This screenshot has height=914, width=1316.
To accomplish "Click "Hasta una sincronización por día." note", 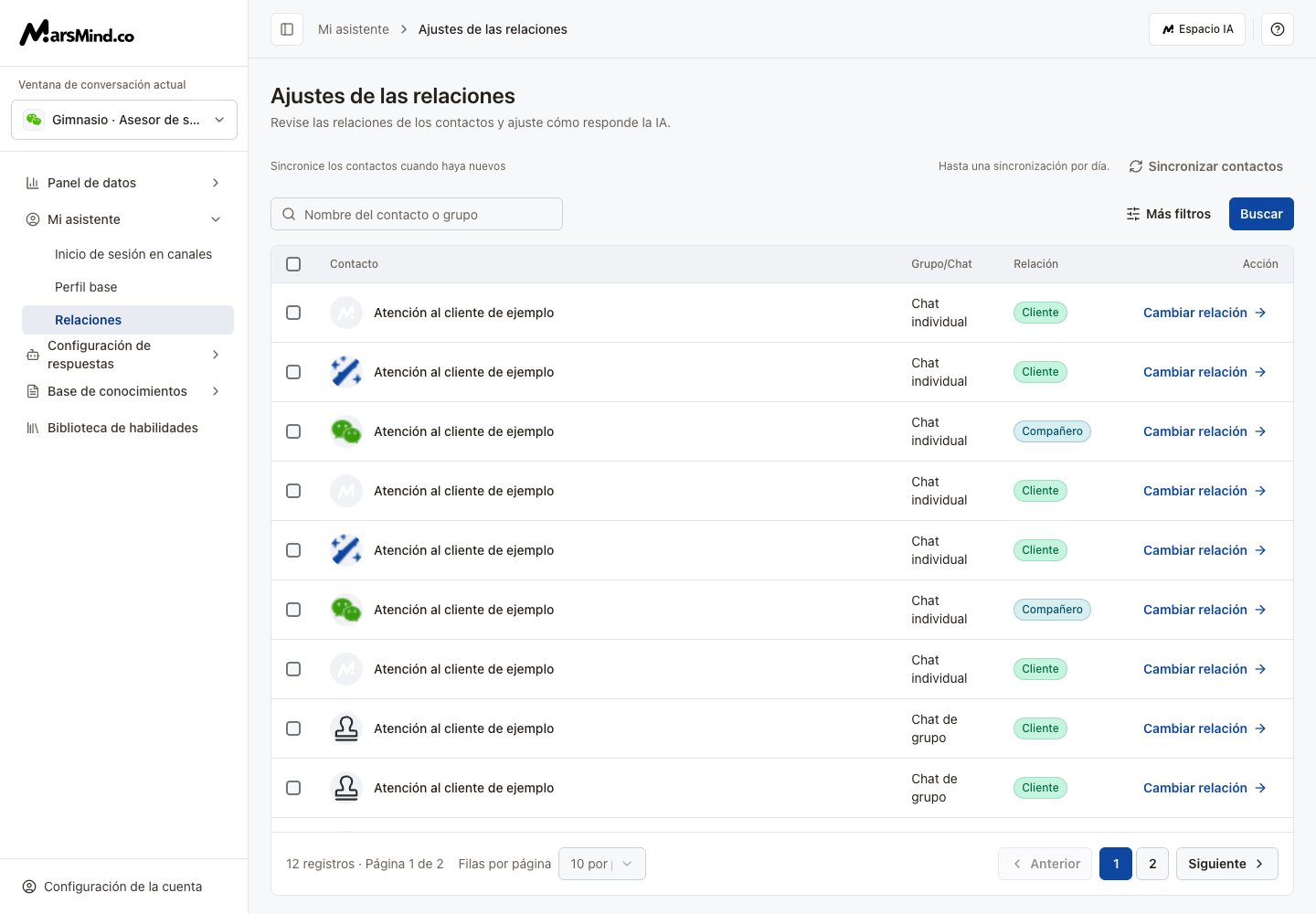I will [x=1024, y=166].
